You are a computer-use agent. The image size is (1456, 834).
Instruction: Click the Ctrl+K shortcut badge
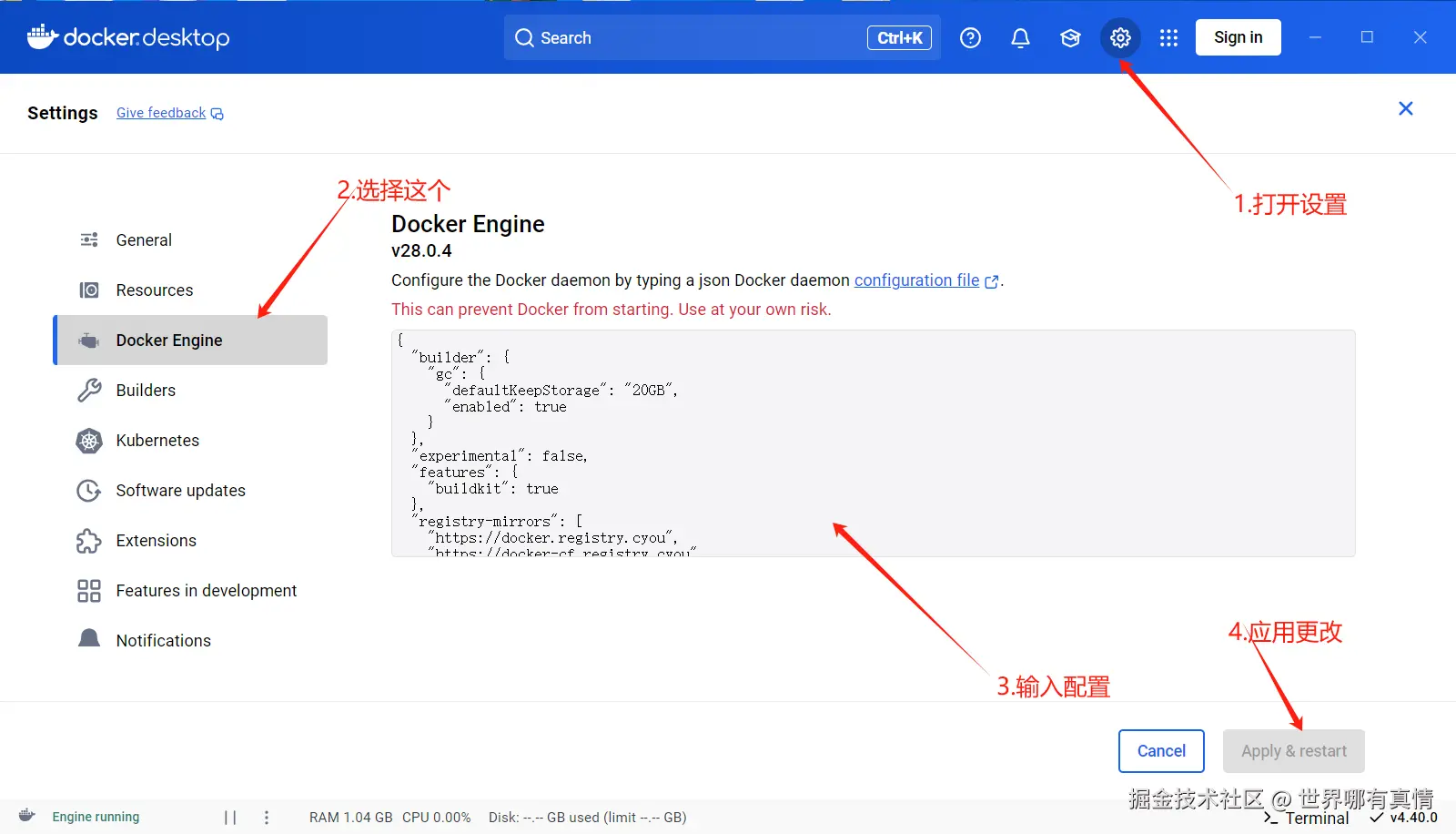click(x=899, y=37)
